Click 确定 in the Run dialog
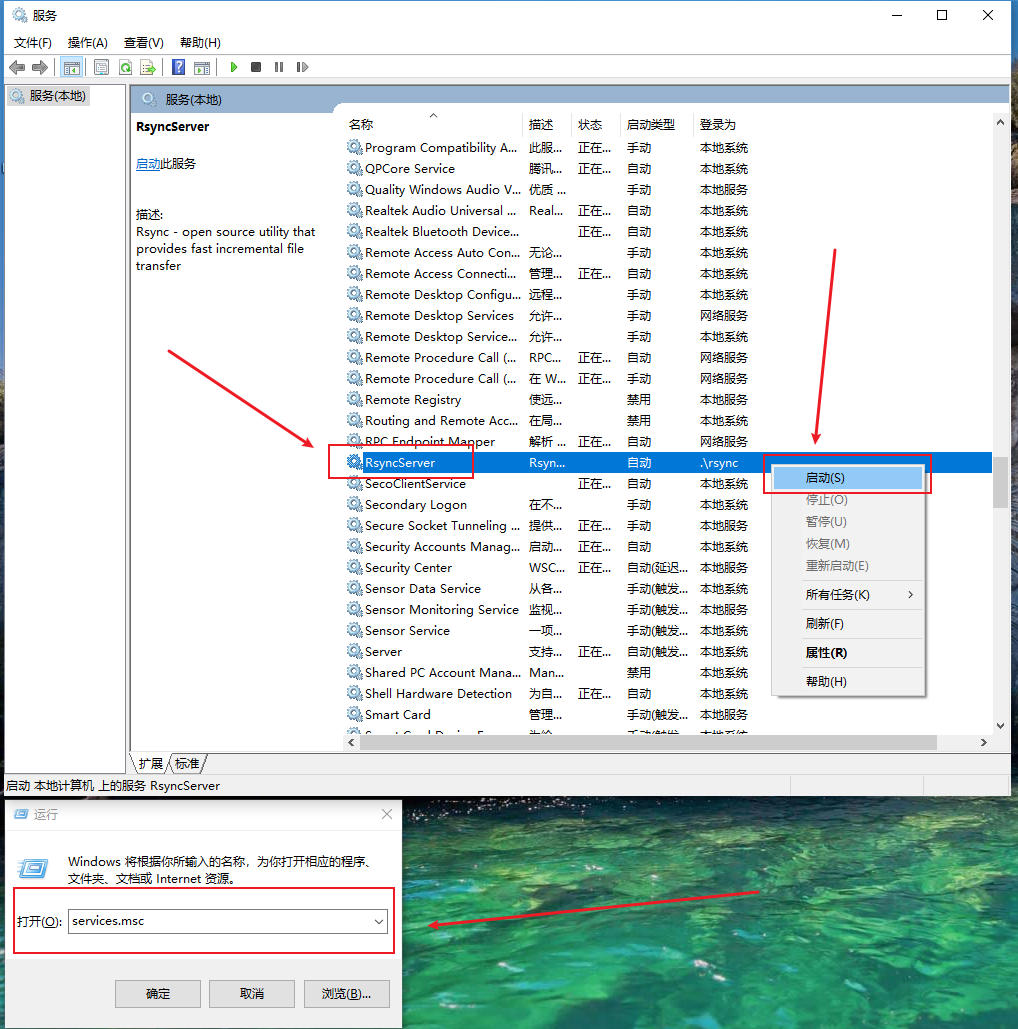 (x=158, y=994)
